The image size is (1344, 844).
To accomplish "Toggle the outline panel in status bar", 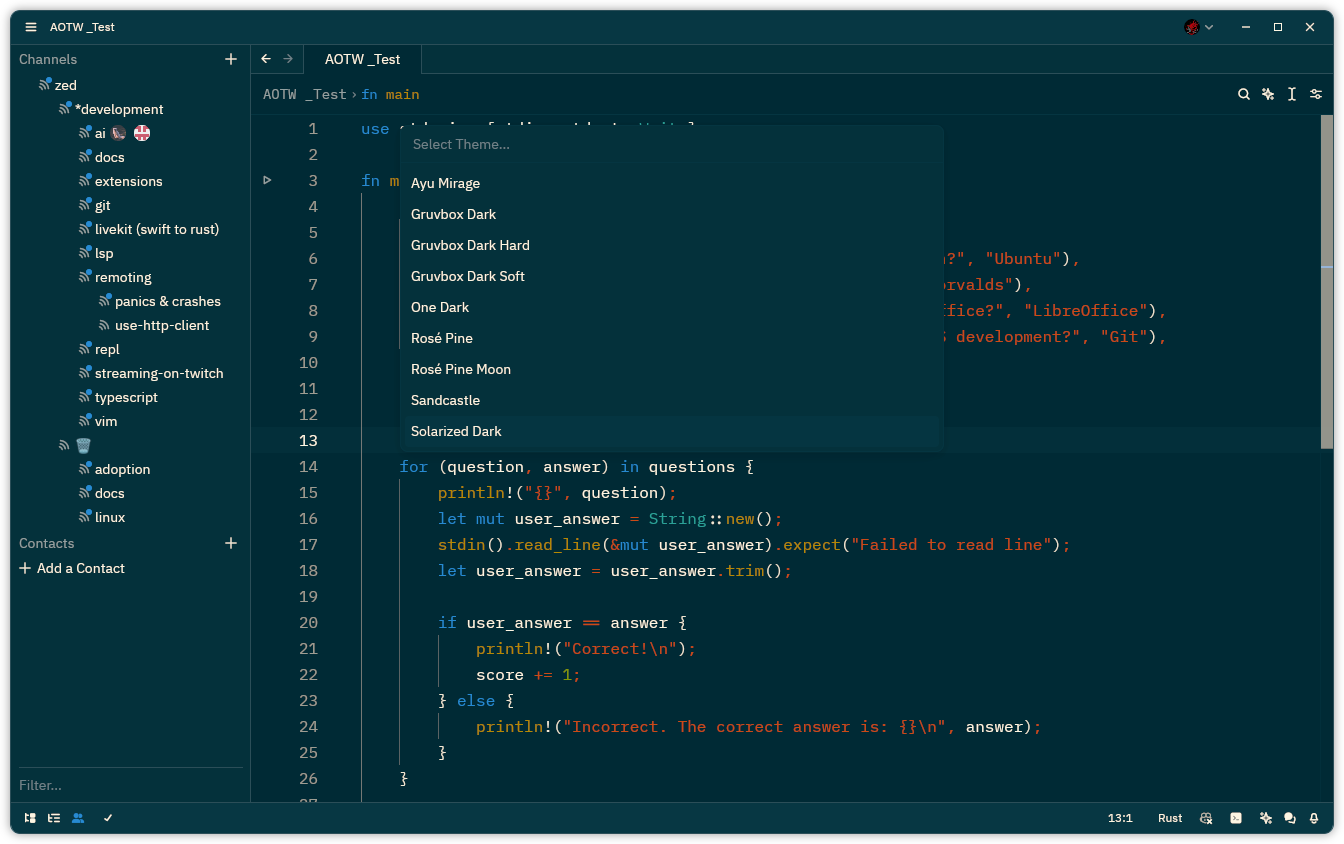I will [x=54, y=818].
